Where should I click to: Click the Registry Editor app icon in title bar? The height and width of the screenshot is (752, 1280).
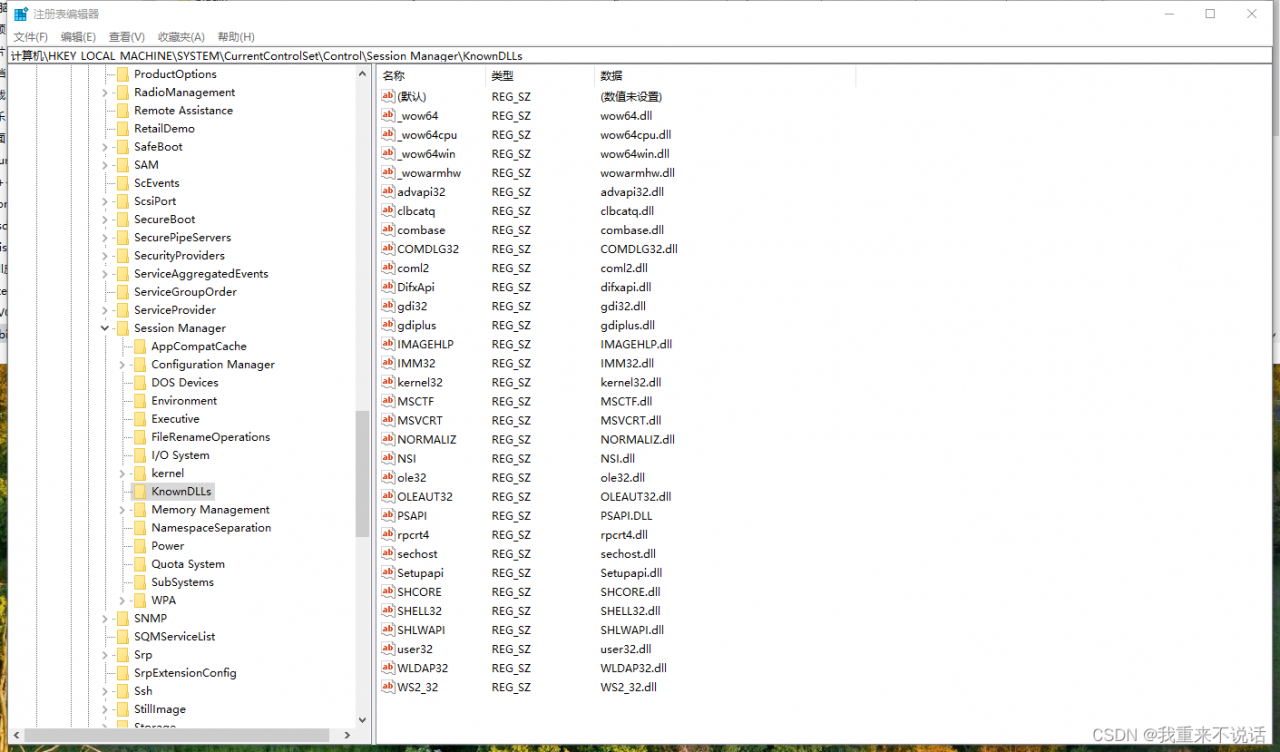coord(21,14)
